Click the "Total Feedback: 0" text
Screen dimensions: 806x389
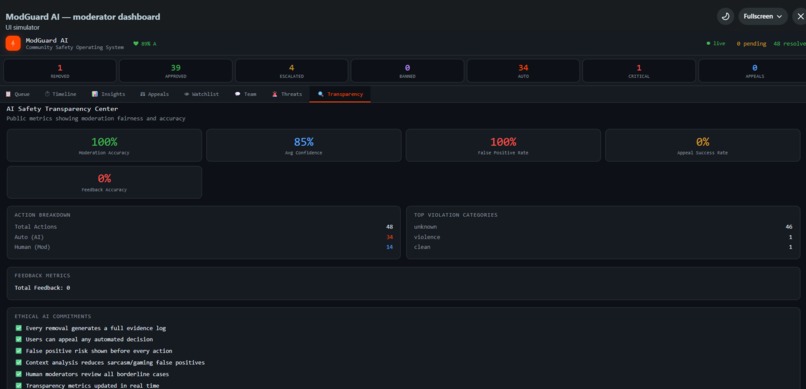tap(42, 288)
